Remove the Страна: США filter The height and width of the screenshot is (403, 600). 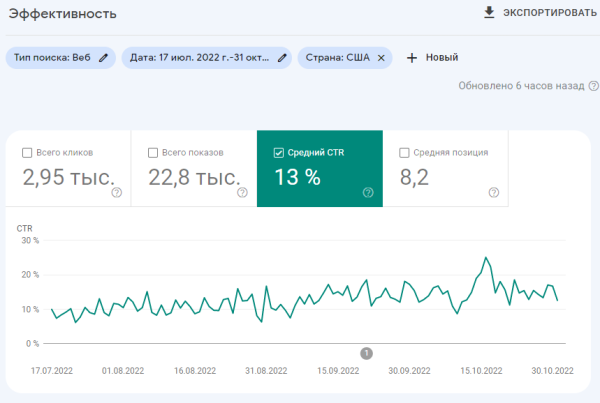381,58
